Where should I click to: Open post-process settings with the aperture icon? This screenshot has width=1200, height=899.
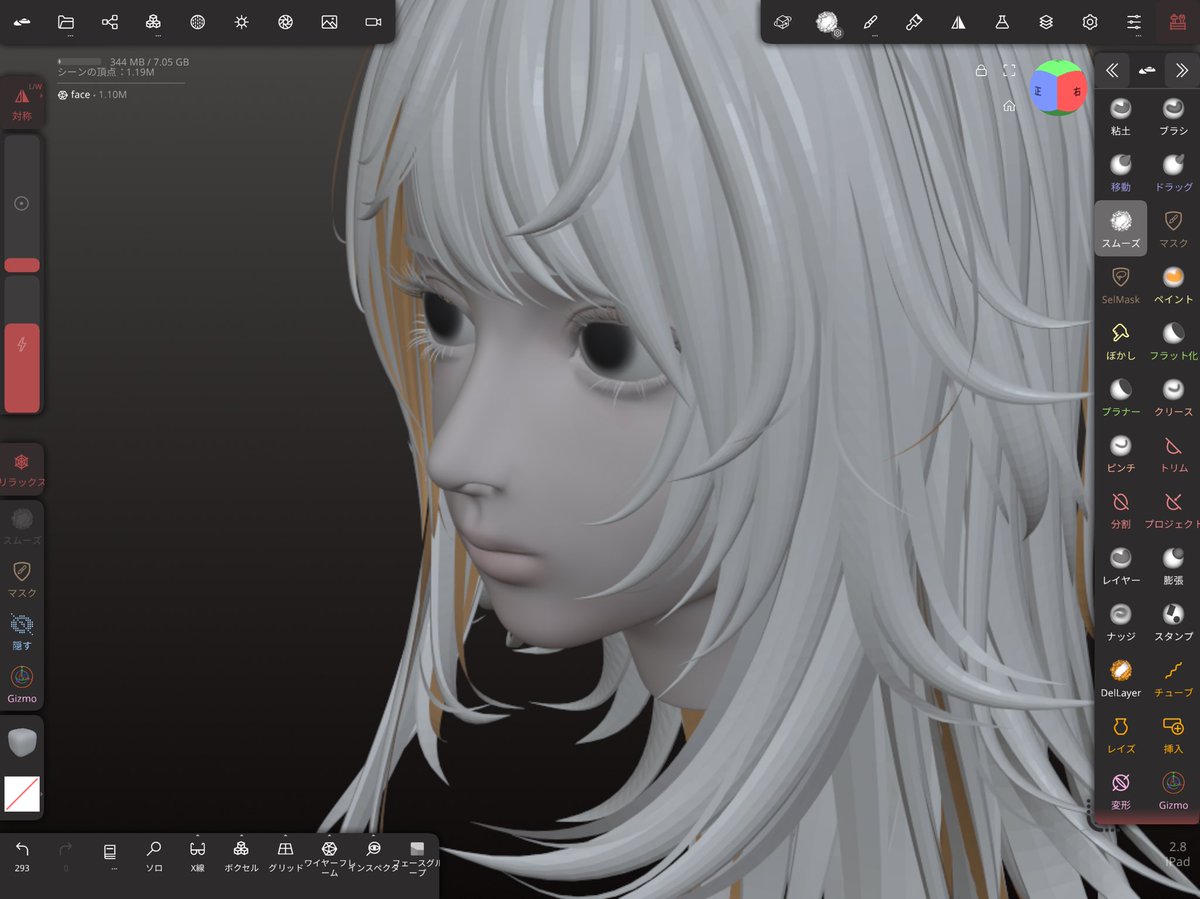pyautogui.click(x=285, y=21)
